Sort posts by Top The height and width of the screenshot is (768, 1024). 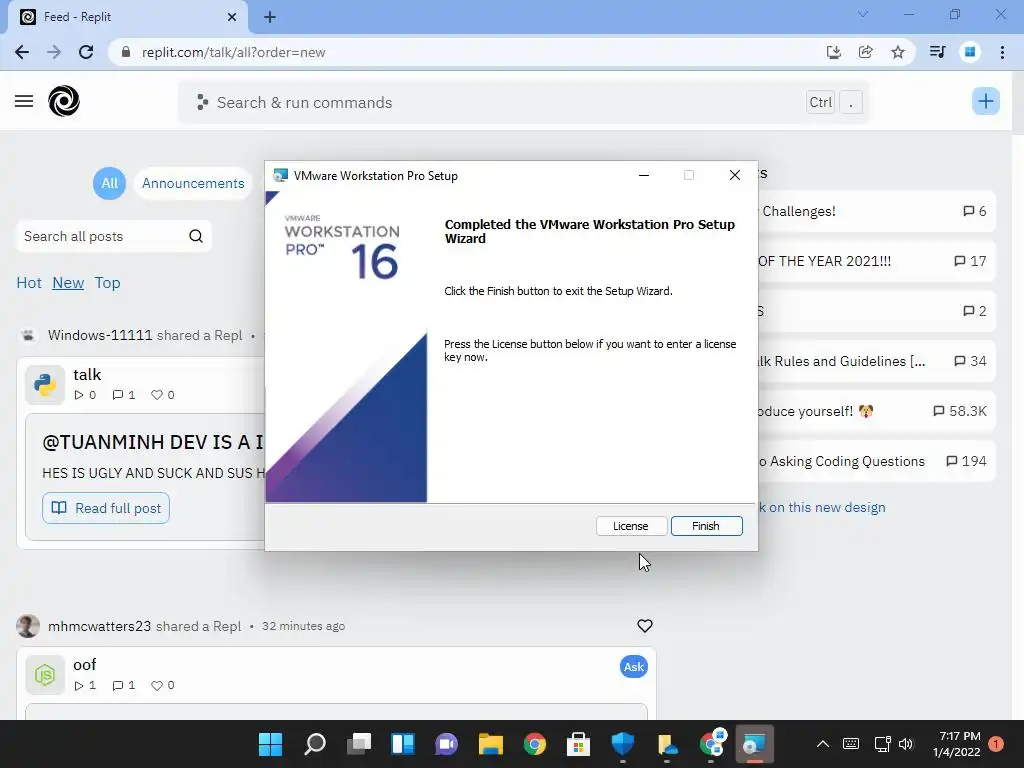(x=107, y=283)
